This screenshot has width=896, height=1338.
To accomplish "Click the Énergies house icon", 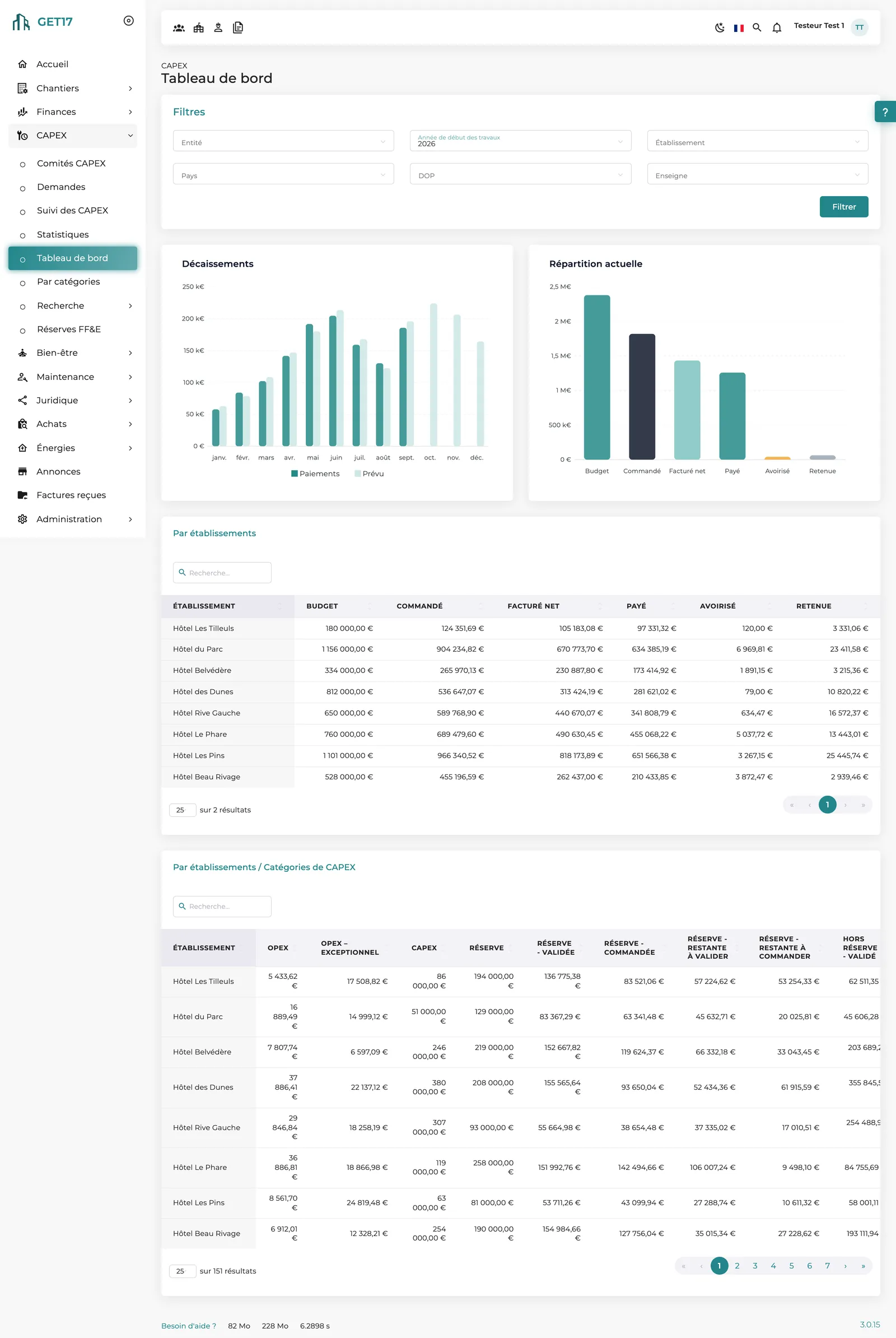I will (x=22, y=448).
